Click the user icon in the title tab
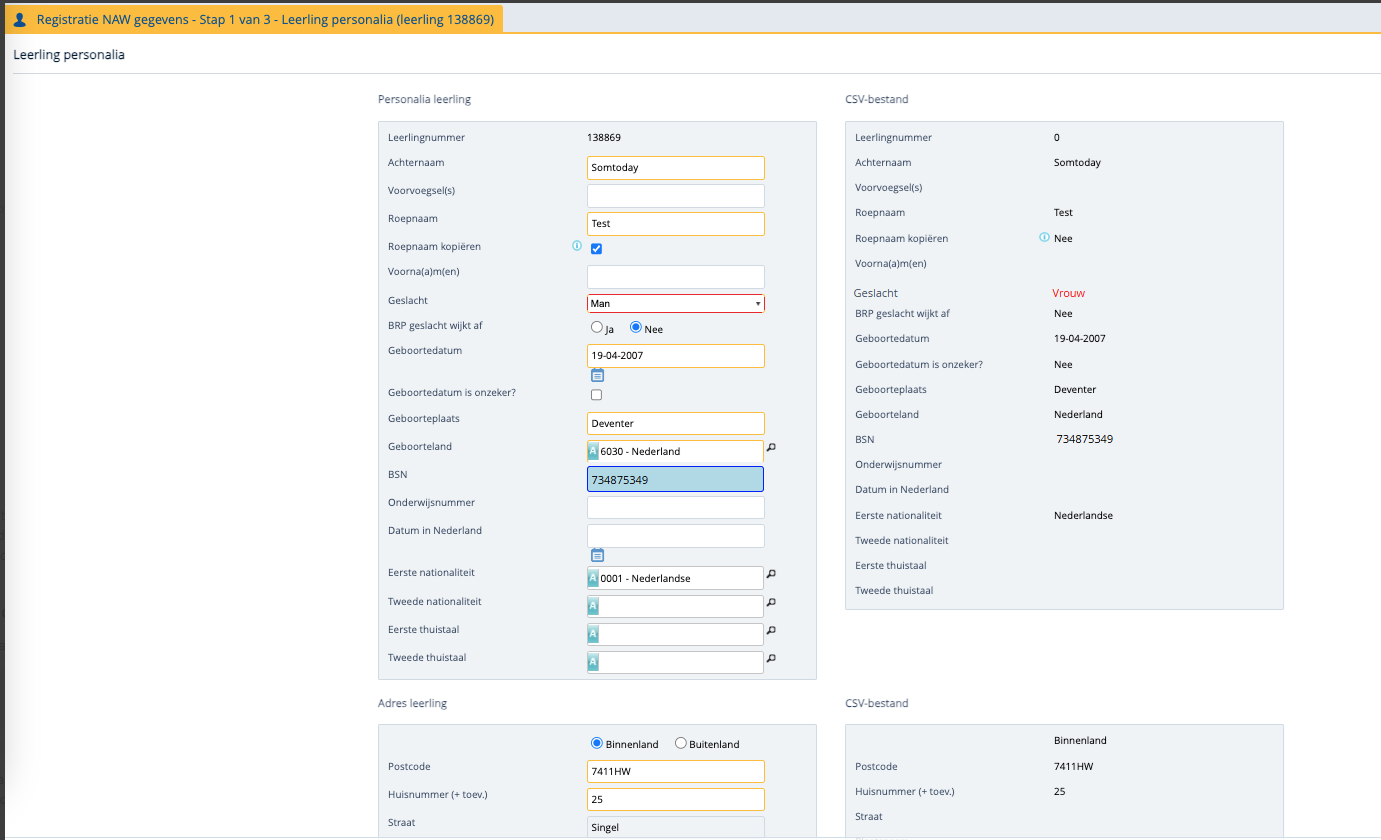The height and width of the screenshot is (840, 1381). [x=20, y=19]
